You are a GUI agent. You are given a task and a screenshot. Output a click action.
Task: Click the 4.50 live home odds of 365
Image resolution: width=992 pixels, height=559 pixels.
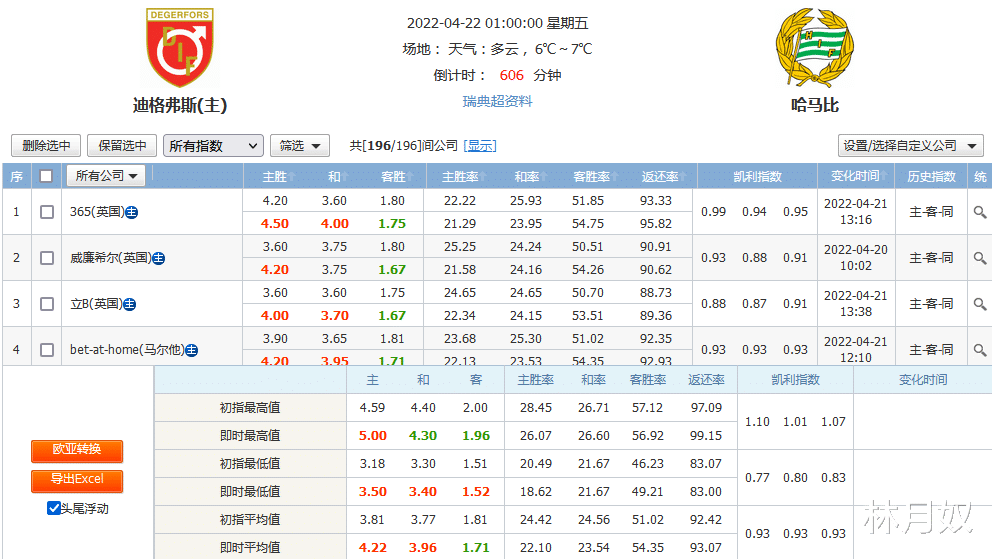(275, 224)
